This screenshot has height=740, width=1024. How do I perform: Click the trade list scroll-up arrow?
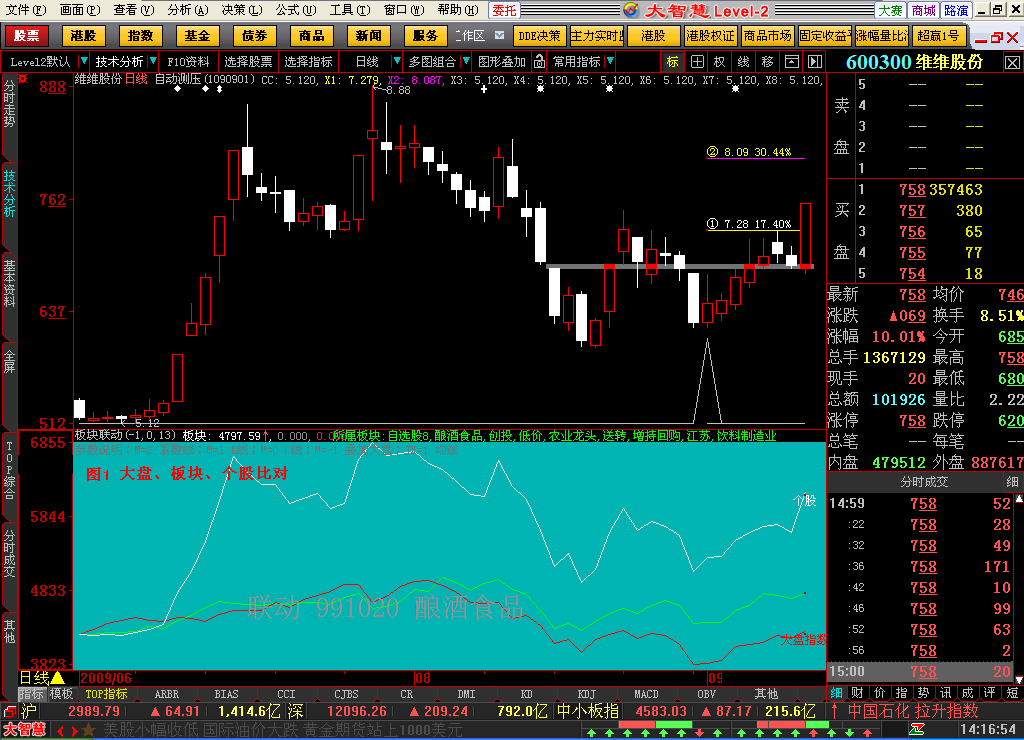pos(1019,498)
